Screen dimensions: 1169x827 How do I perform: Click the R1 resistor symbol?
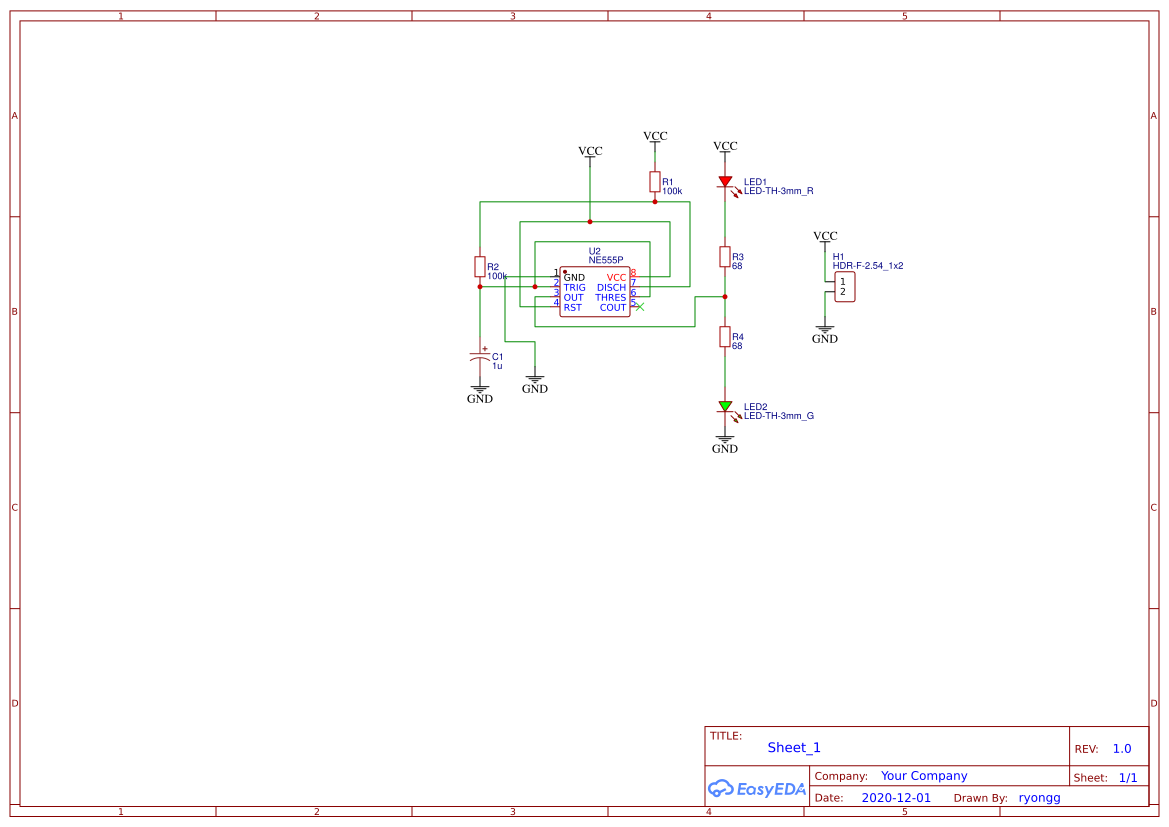pyautogui.click(x=655, y=181)
